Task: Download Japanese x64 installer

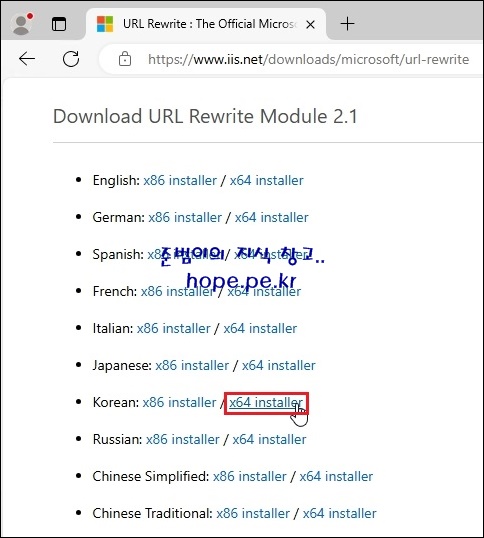Action: pyautogui.click(x=279, y=365)
